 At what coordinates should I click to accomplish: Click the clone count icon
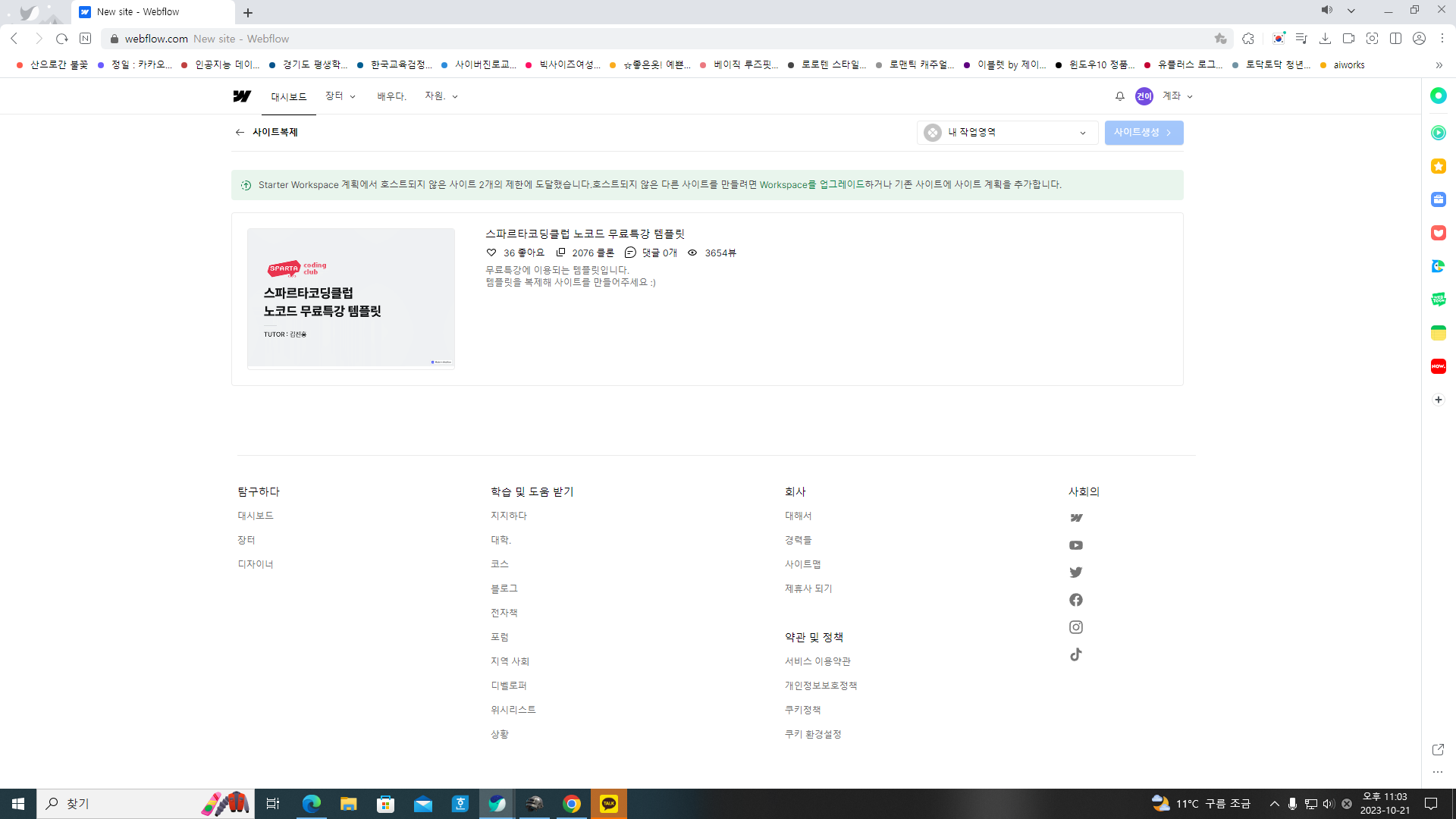(x=560, y=253)
